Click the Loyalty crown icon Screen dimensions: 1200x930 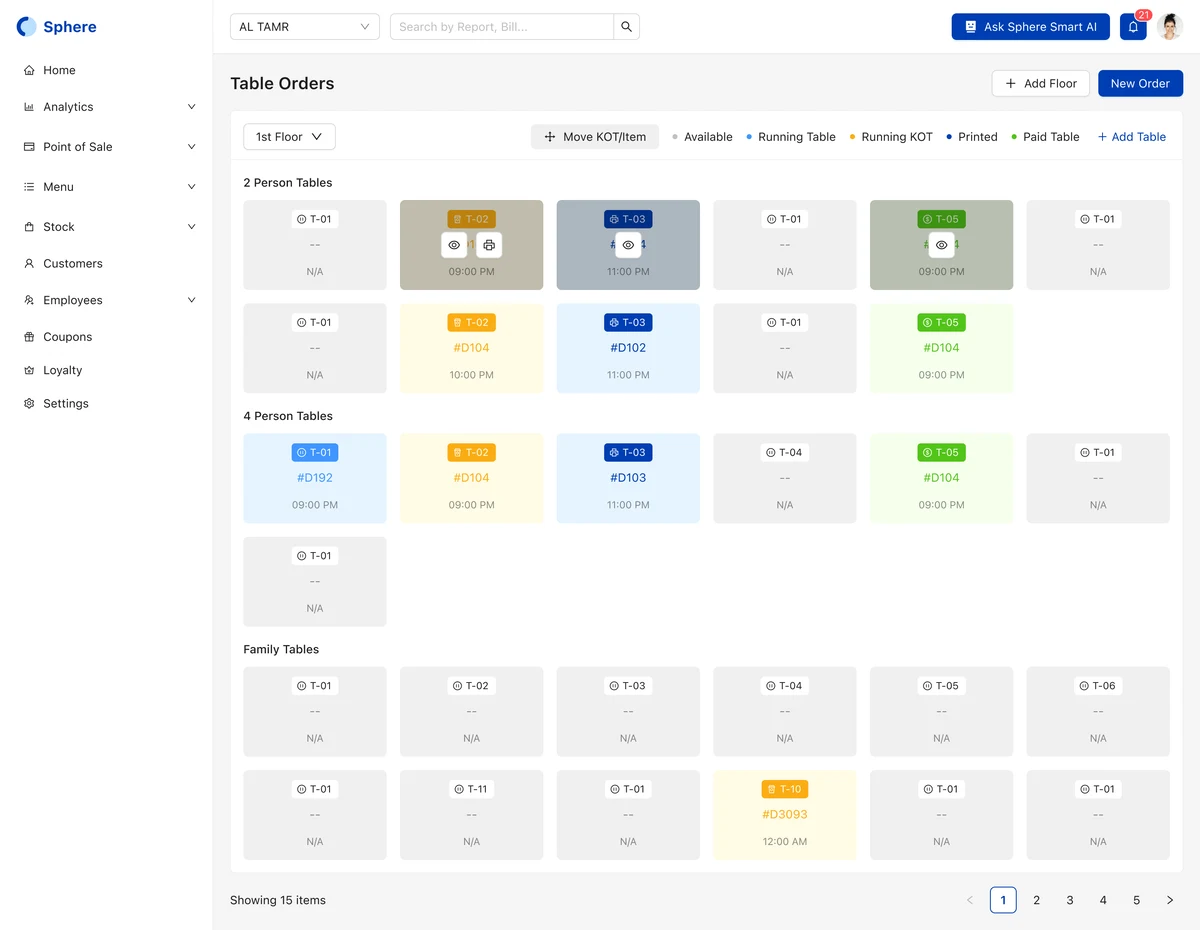pyautogui.click(x=29, y=370)
